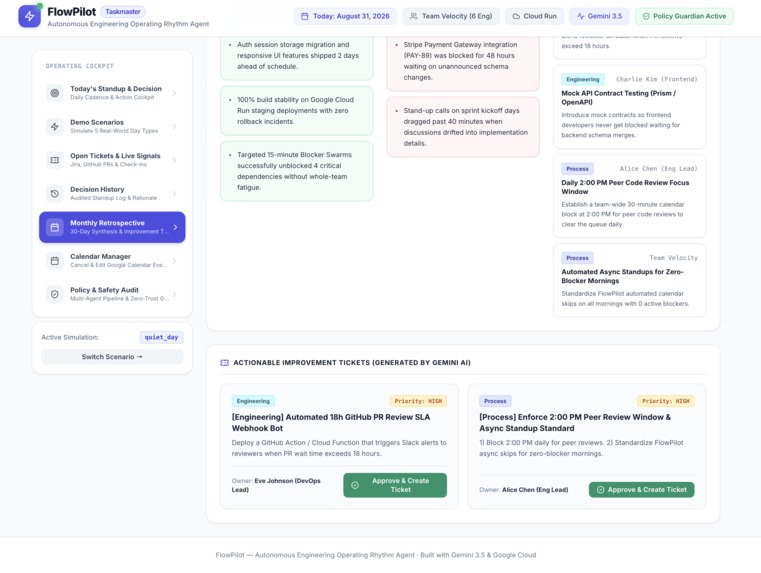Click the Demo Scenarios lightning icon
Viewport: 761px width, 573px height.
55,126
